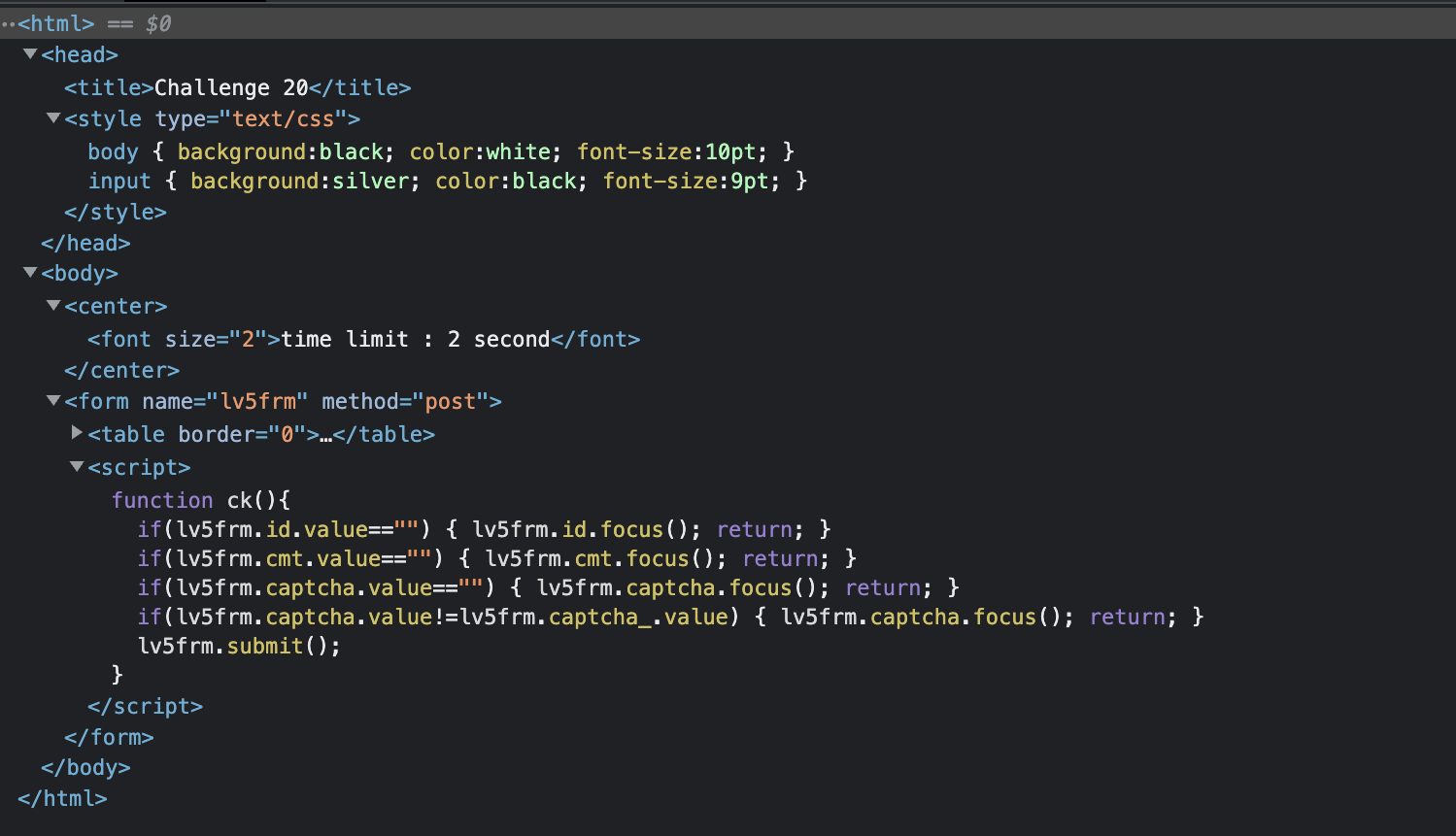Click the "function ck(){" line
The width and height of the screenshot is (1456, 836).
pos(201,500)
